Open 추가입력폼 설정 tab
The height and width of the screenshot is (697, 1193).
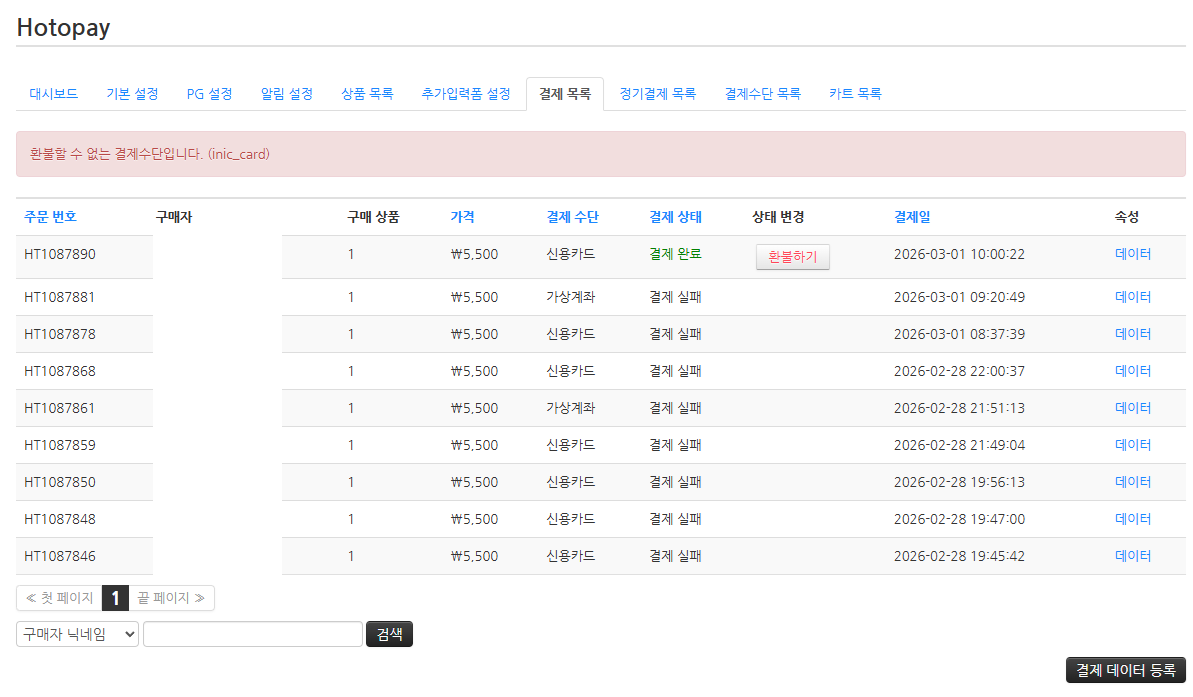click(466, 93)
